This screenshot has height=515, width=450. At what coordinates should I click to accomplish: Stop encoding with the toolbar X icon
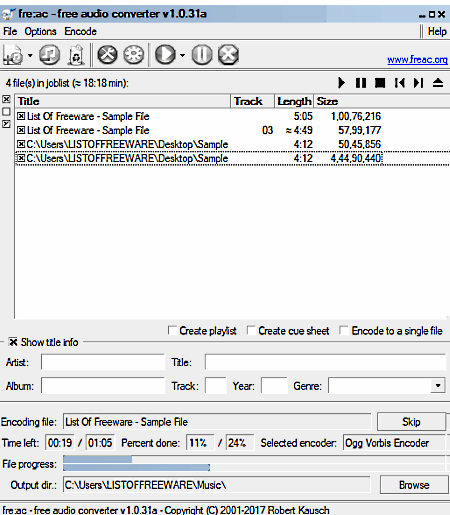click(x=228, y=55)
